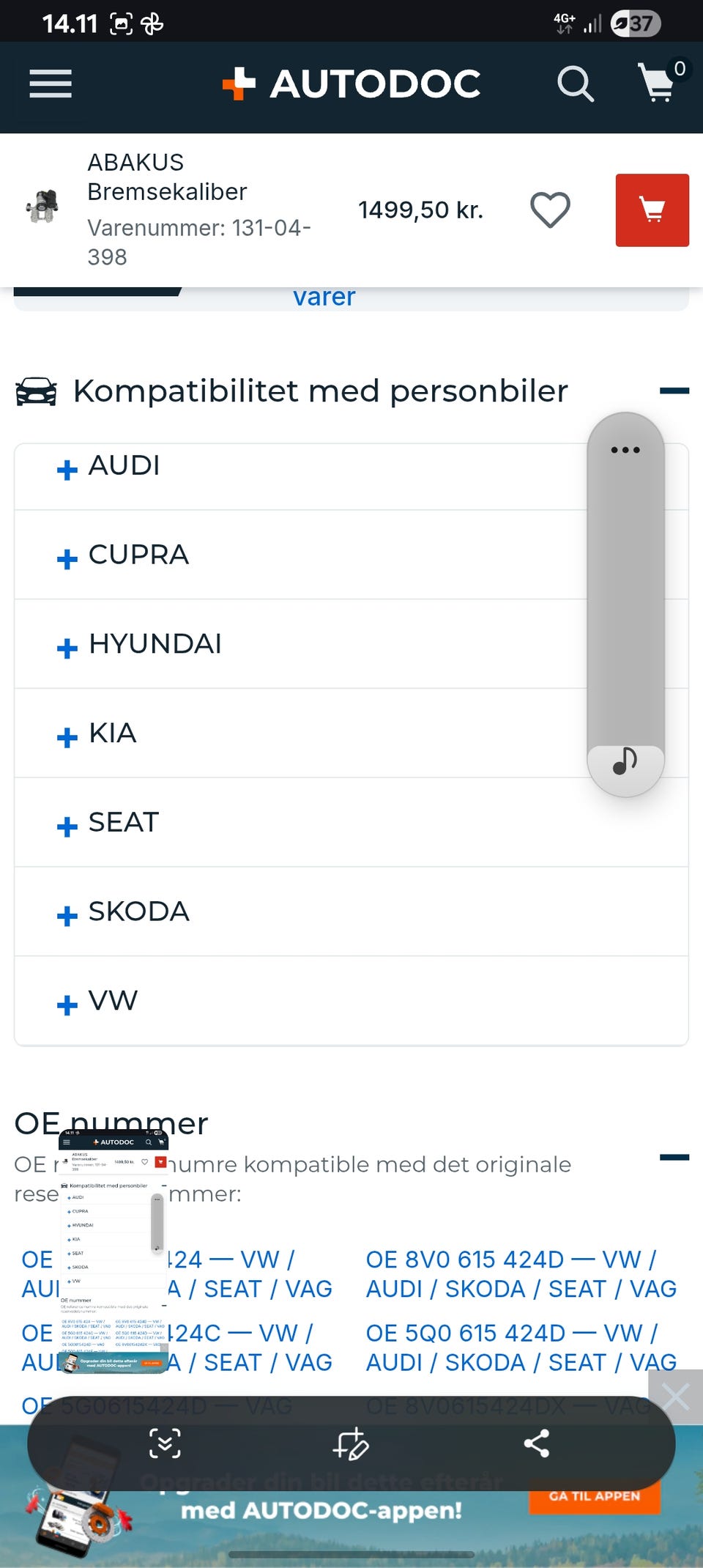
Task: Expand the HYUNDAI compatibility list
Action: pyautogui.click(x=139, y=645)
